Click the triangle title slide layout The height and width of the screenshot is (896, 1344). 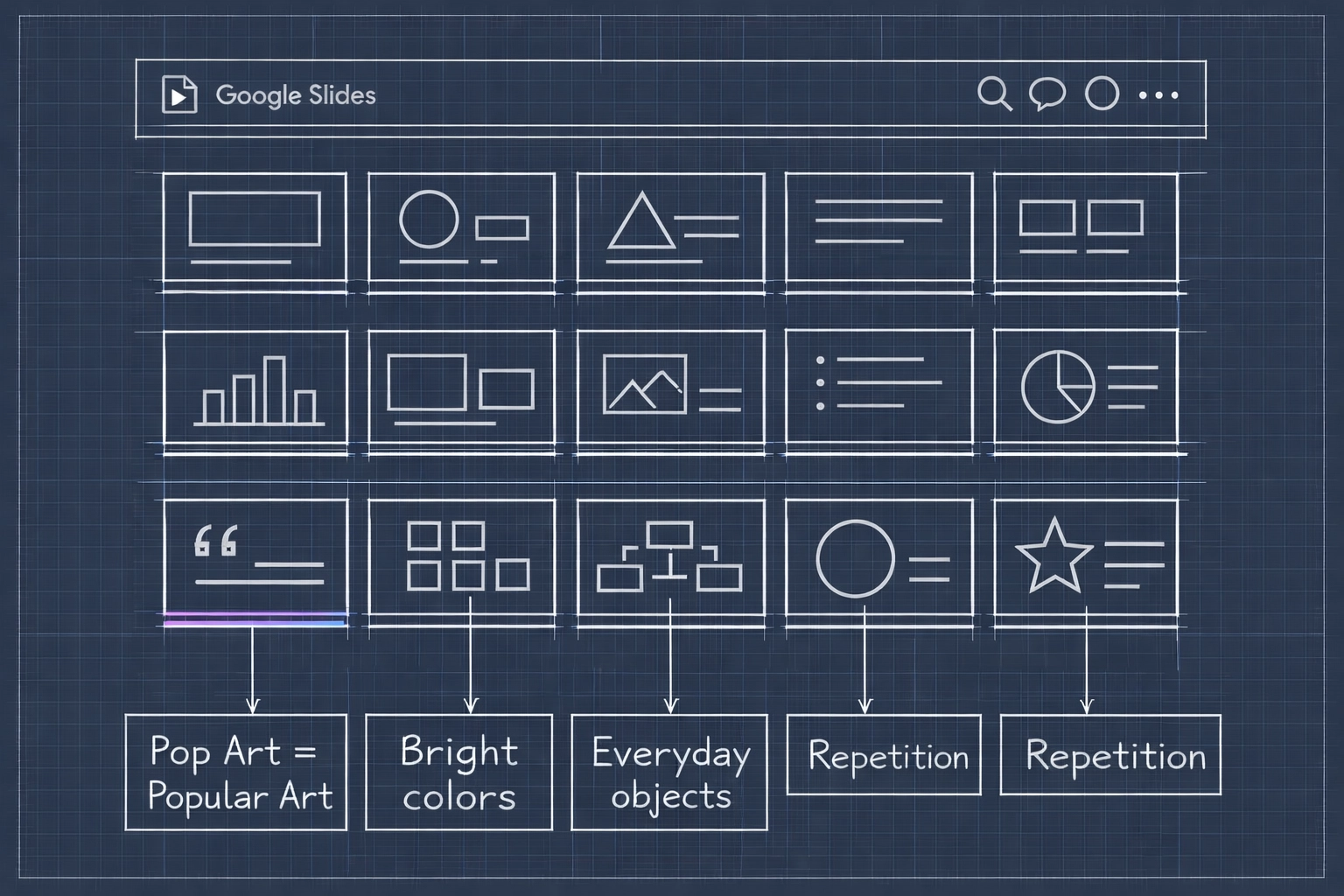[x=671, y=227]
